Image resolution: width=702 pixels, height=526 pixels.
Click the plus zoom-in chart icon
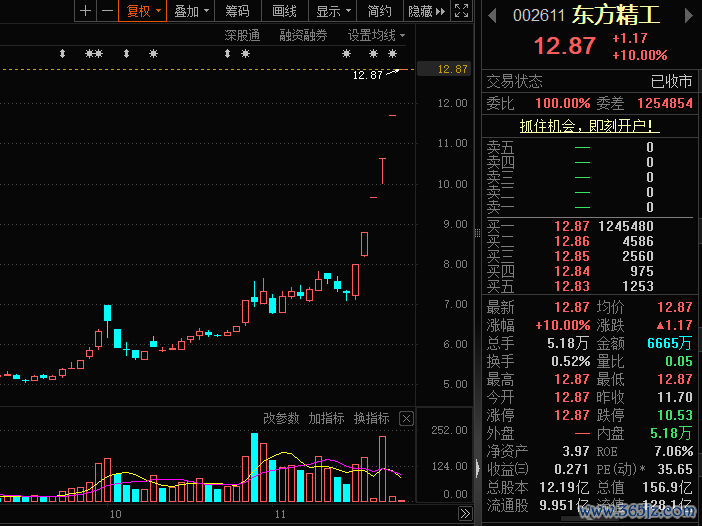click(86, 11)
